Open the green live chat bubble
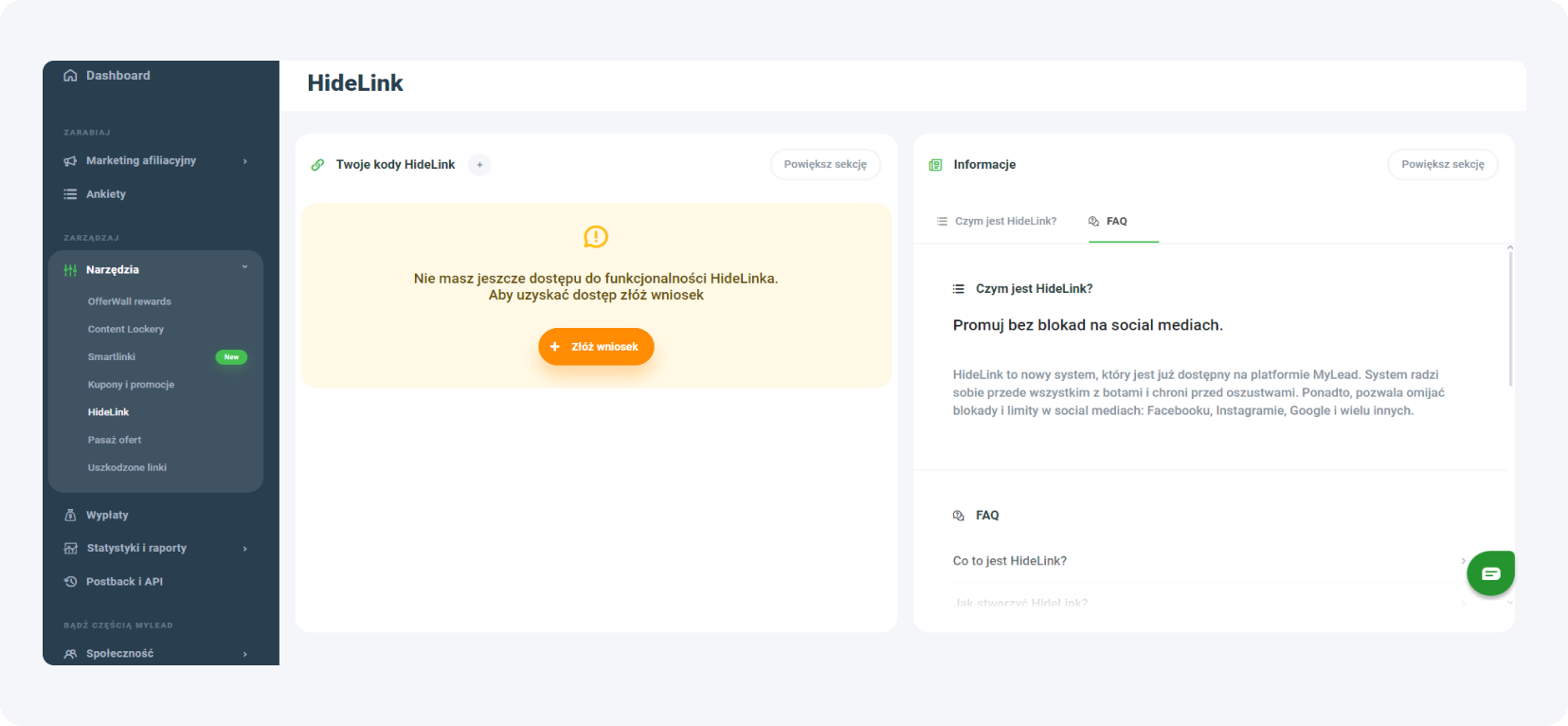1568x726 pixels. pyautogui.click(x=1490, y=573)
